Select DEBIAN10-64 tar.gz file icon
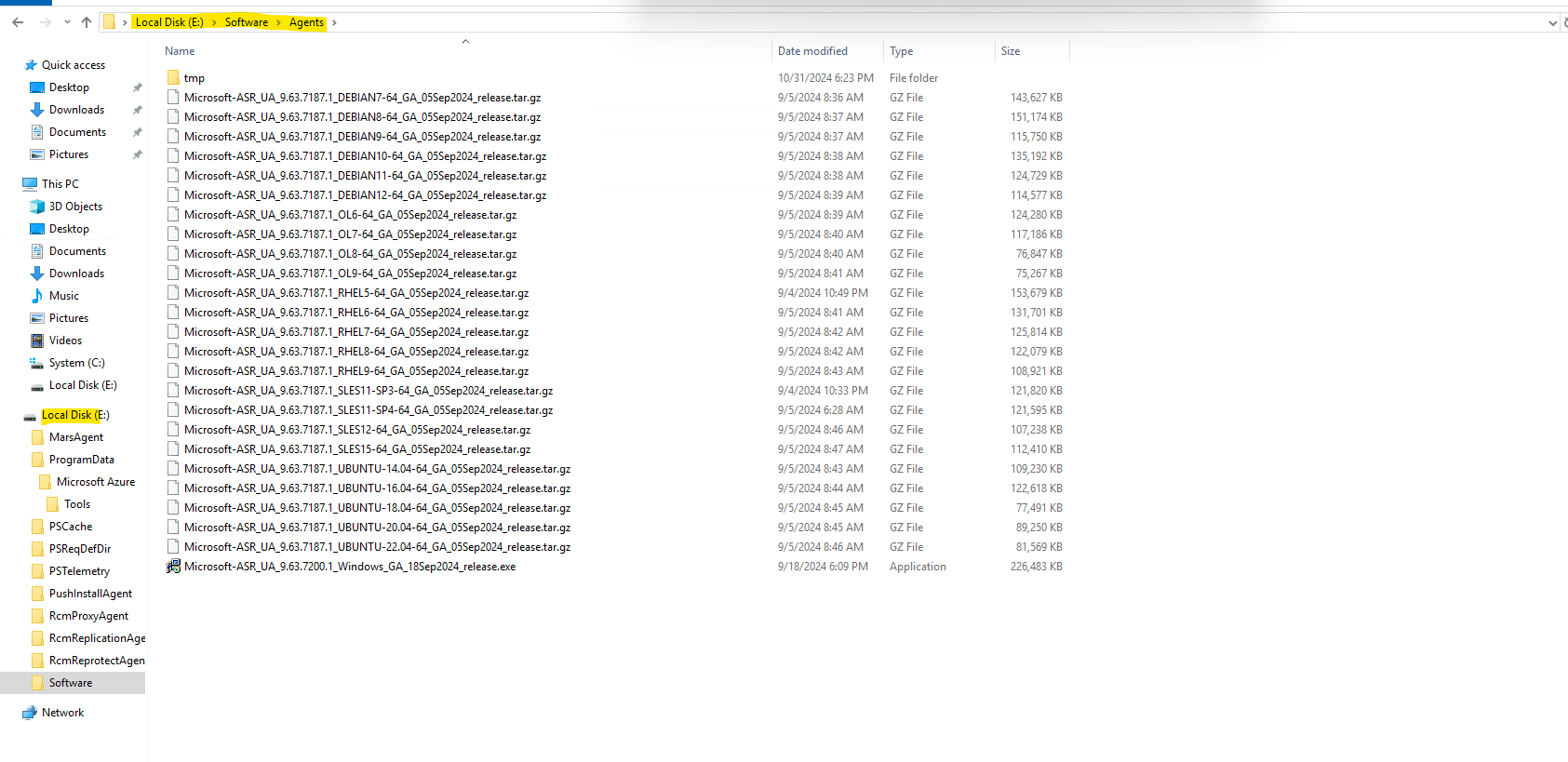 [x=173, y=155]
